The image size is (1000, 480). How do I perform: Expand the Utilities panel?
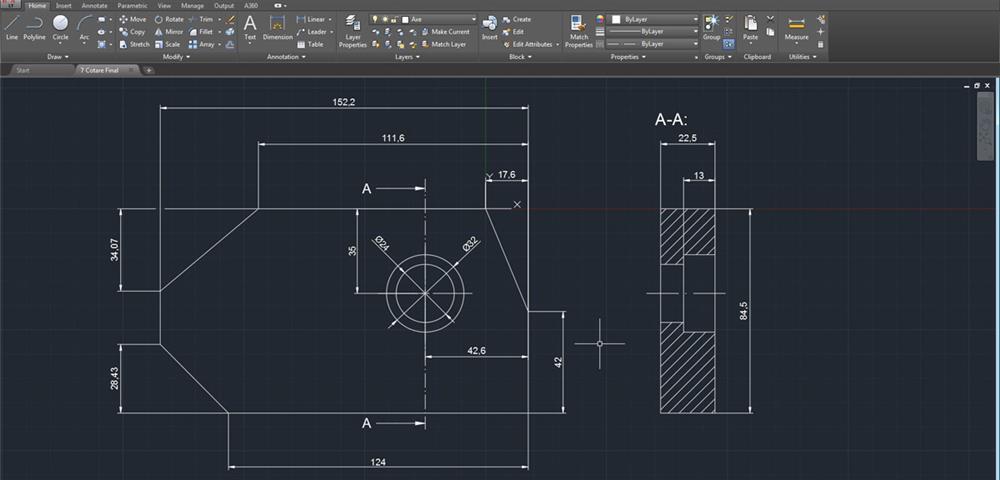[802, 57]
